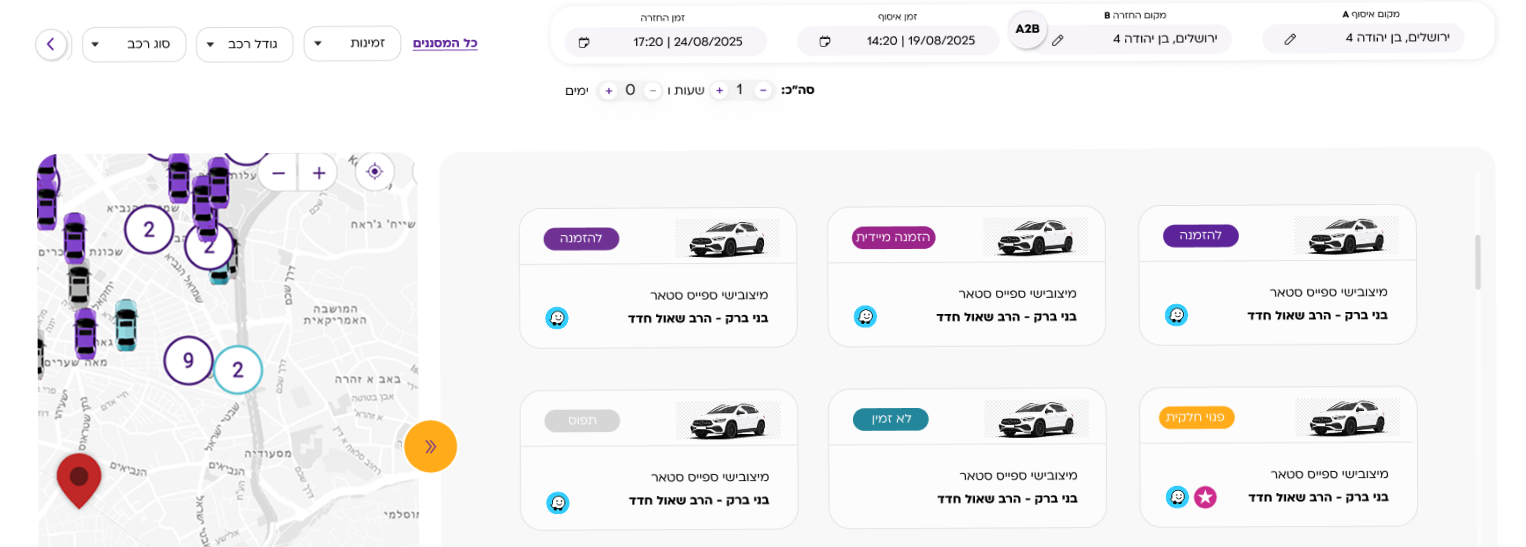The width and height of the screenshot is (1526, 547).
Task: Decrease hours with minus before שעות
Action: click(763, 90)
